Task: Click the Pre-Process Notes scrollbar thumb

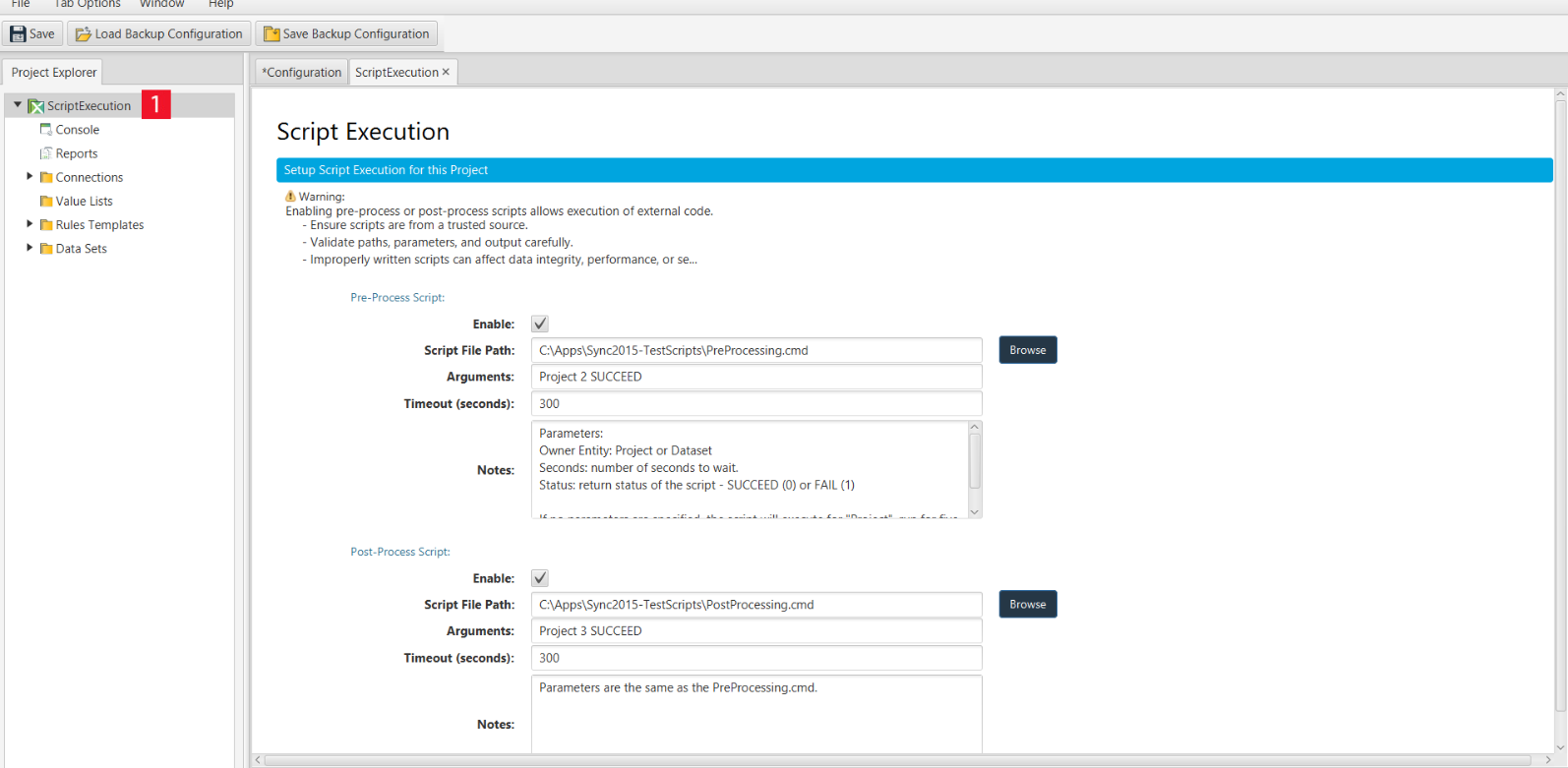Action: coord(975,460)
